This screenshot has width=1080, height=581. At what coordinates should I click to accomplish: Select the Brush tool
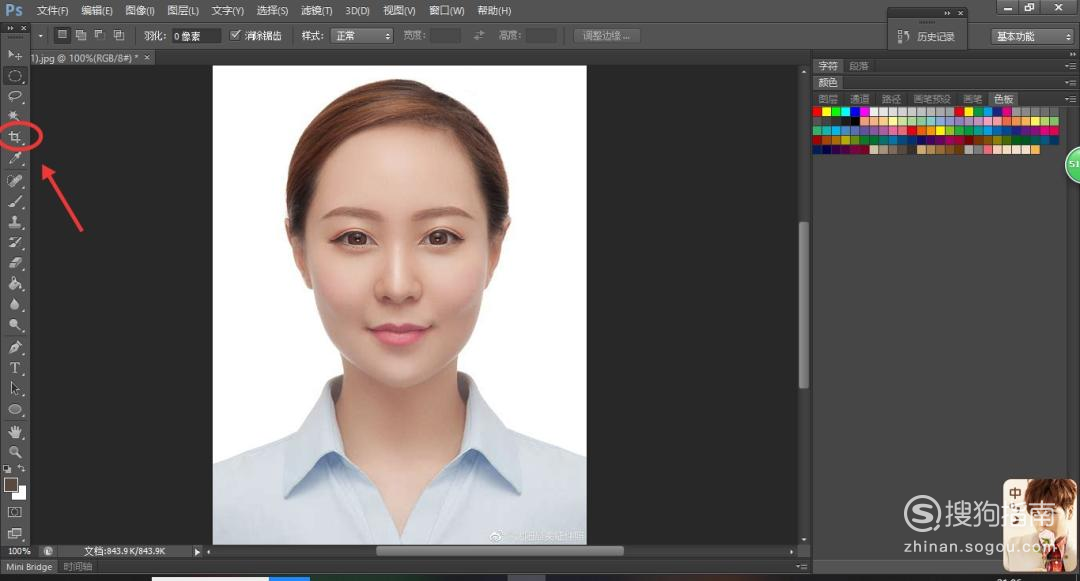tap(15, 201)
